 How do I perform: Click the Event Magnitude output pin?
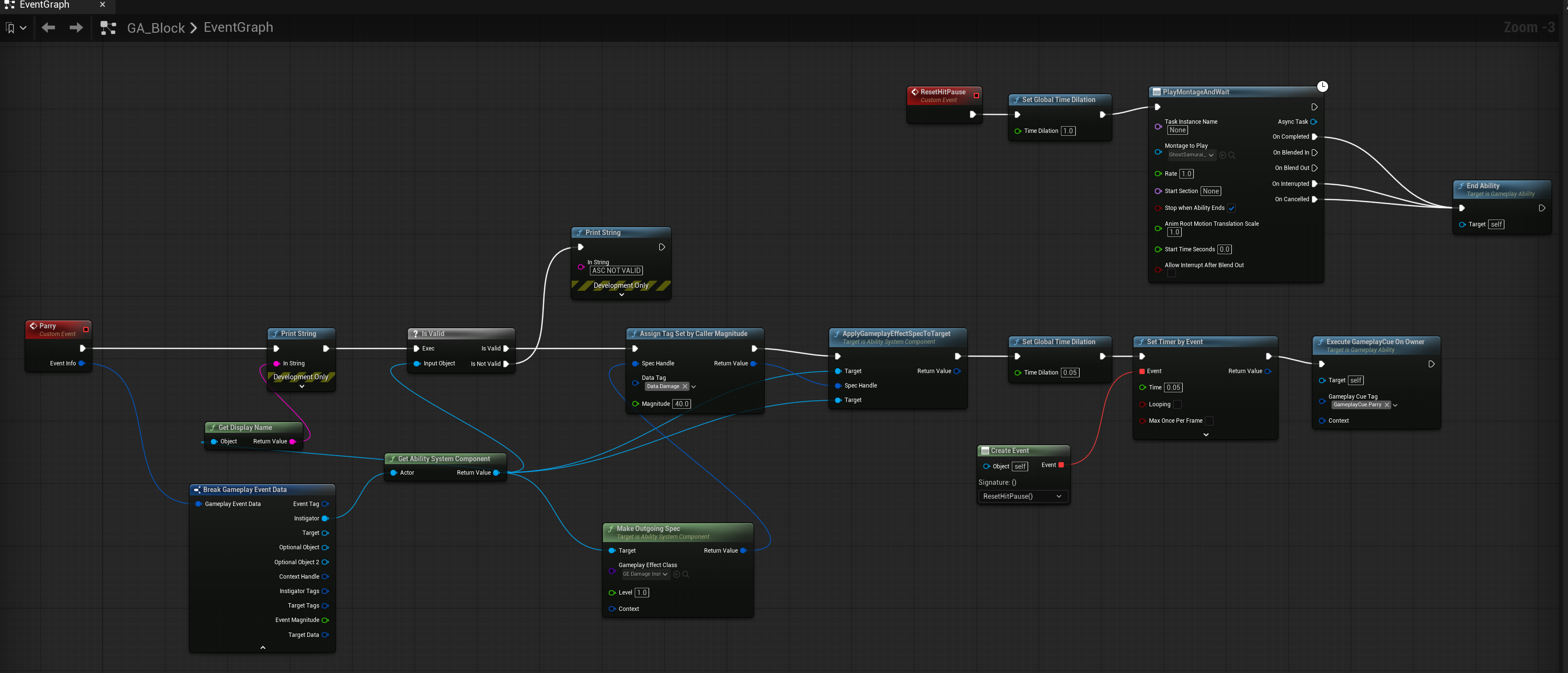[x=325, y=620]
